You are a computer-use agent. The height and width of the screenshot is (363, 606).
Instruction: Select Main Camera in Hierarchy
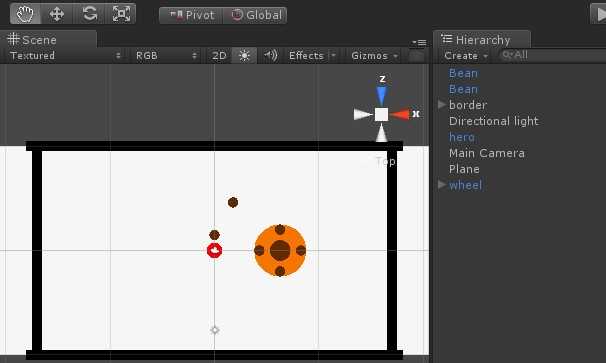(x=487, y=153)
